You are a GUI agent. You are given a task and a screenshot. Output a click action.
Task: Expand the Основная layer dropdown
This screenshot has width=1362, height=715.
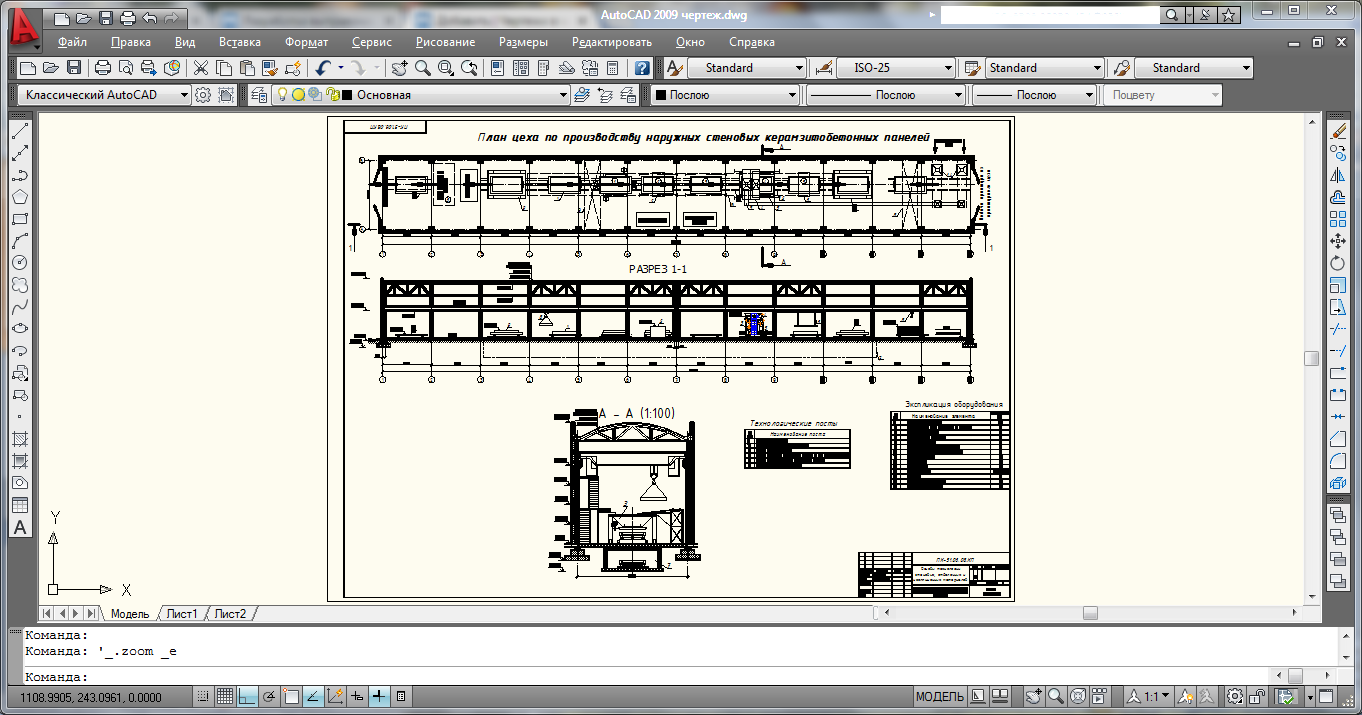tap(563, 95)
